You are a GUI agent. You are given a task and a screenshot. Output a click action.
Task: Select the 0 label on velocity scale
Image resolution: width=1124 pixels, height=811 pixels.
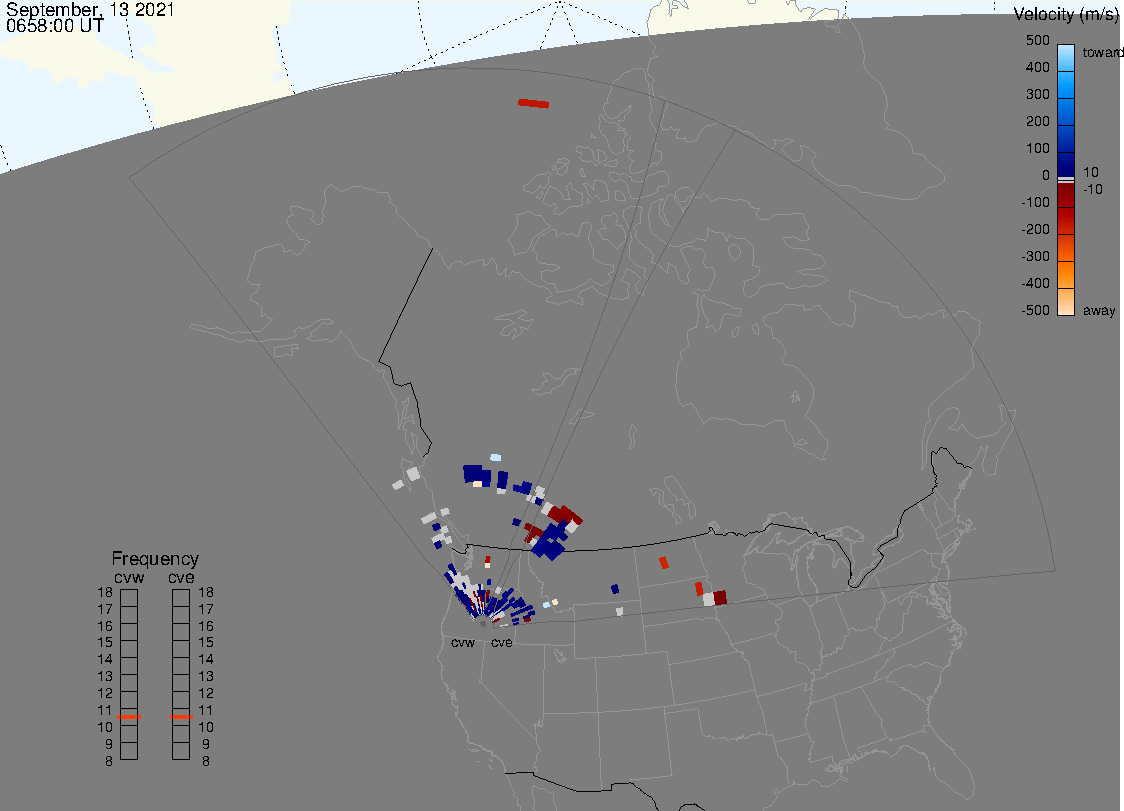[x=1046, y=176]
